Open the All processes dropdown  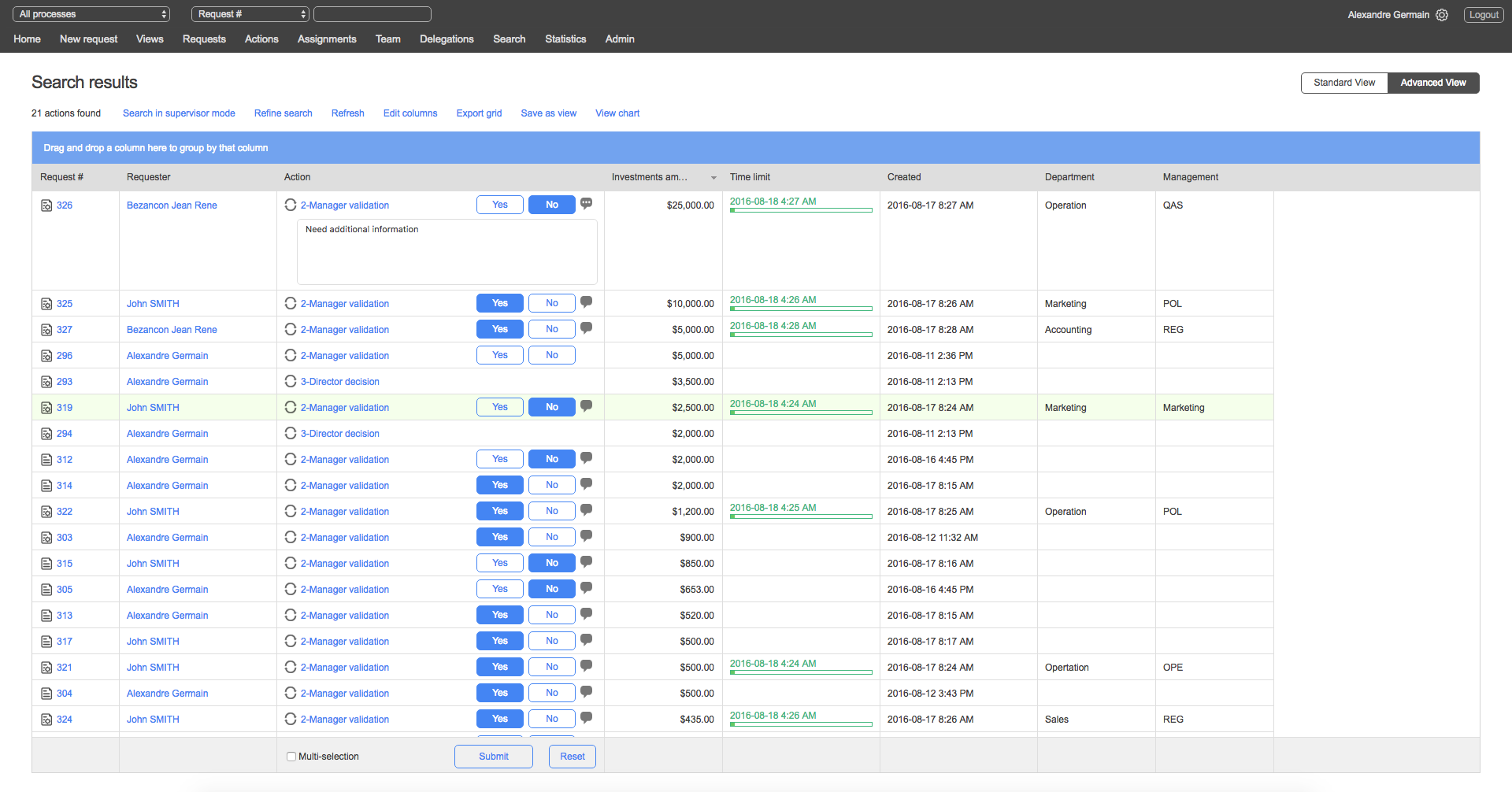91,13
